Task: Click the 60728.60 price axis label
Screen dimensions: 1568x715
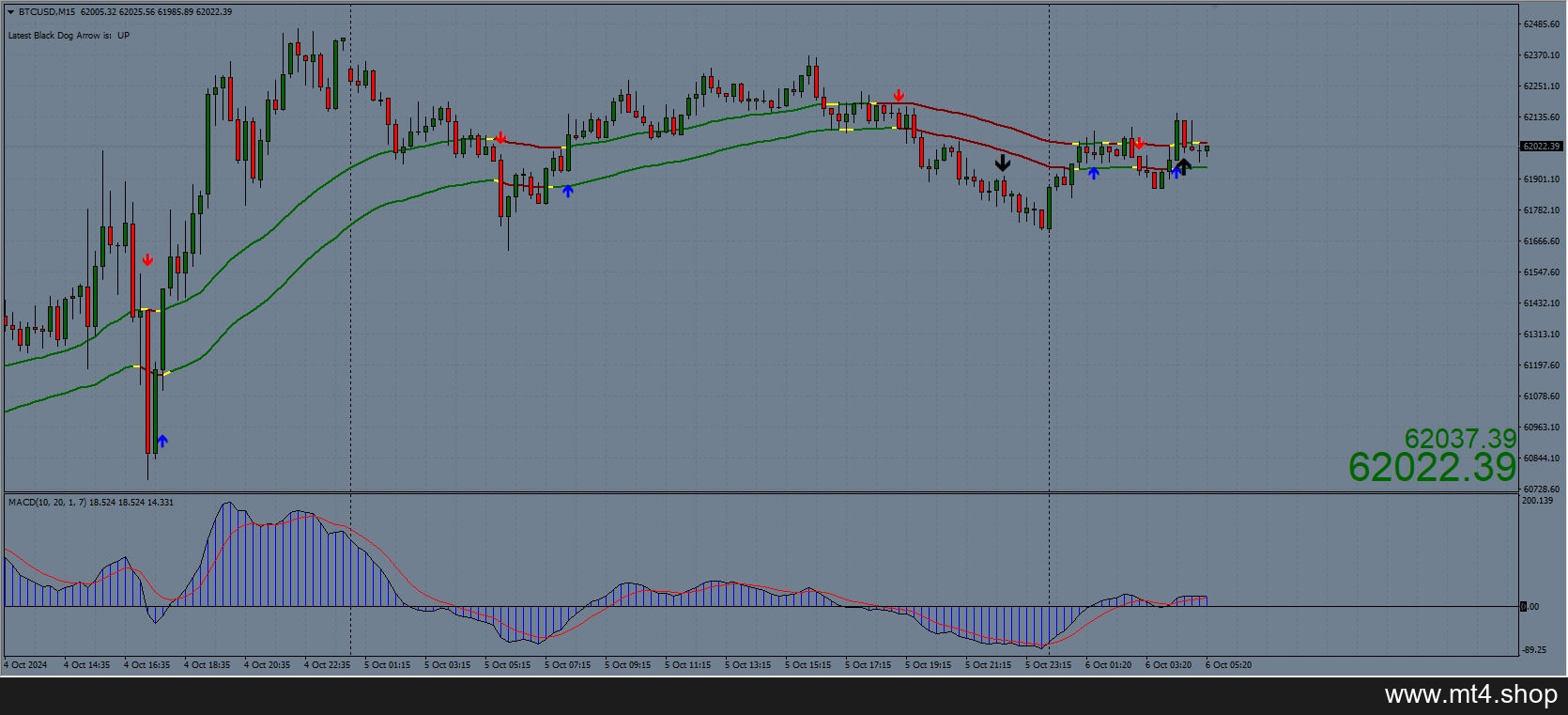Action: click(1542, 490)
